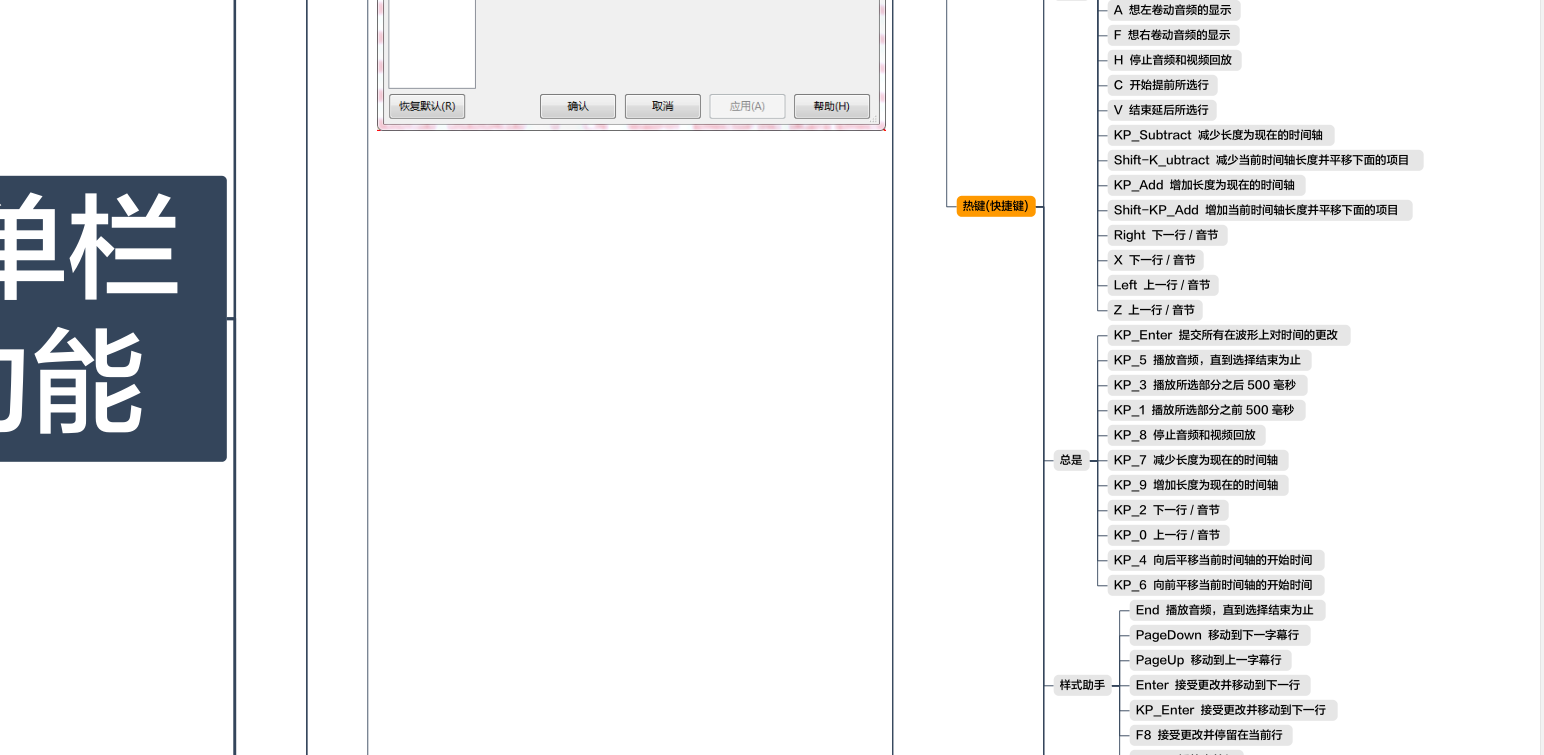Select node 'C 开始提前所选行'
Viewport: 1544px width, 755px height.
click(1161, 85)
